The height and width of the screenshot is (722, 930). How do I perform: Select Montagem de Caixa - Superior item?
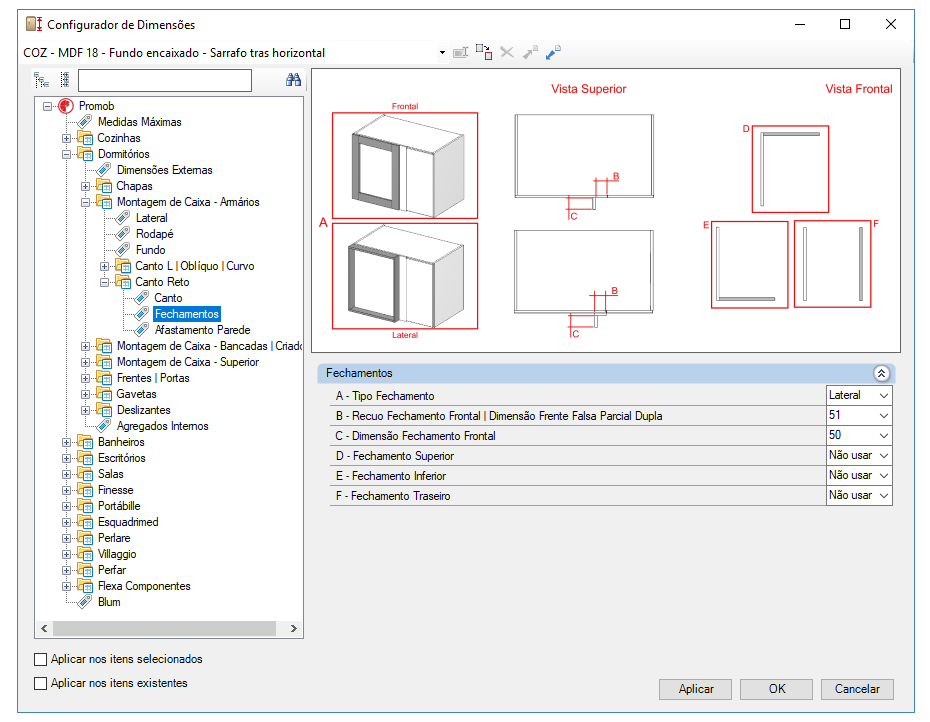tap(188, 362)
